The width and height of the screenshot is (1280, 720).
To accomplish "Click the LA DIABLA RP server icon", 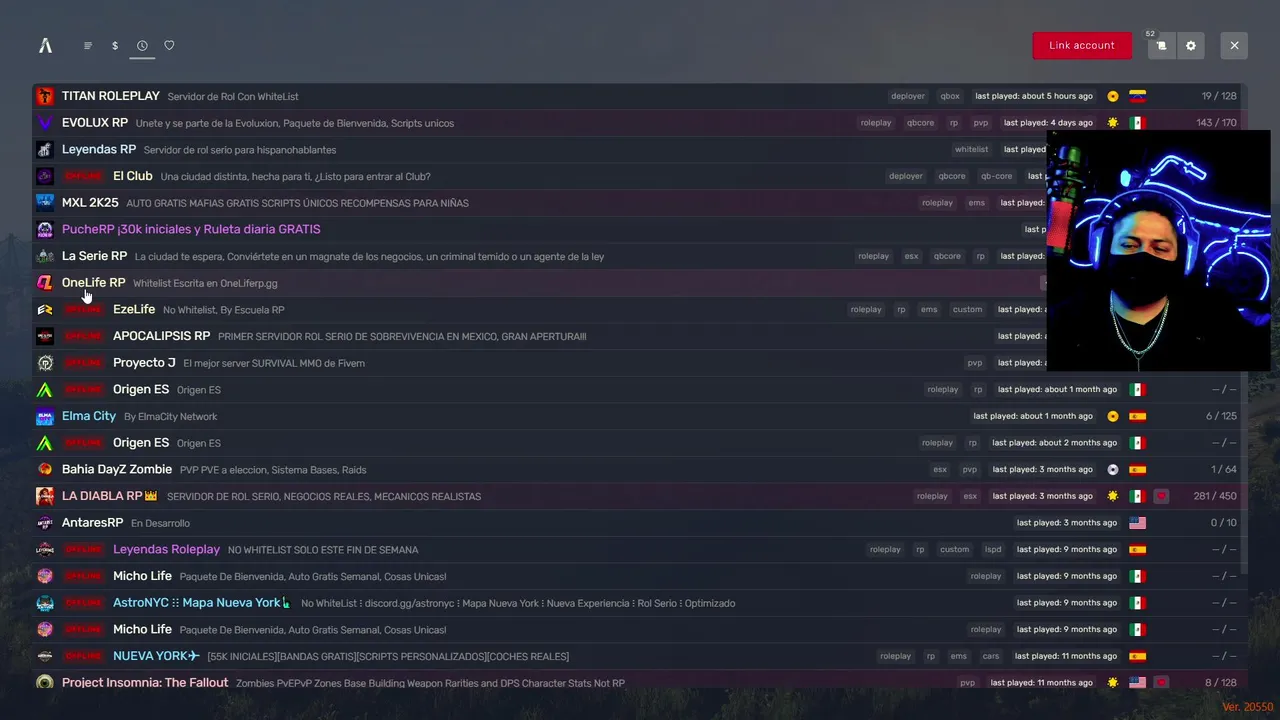I will 45,496.
